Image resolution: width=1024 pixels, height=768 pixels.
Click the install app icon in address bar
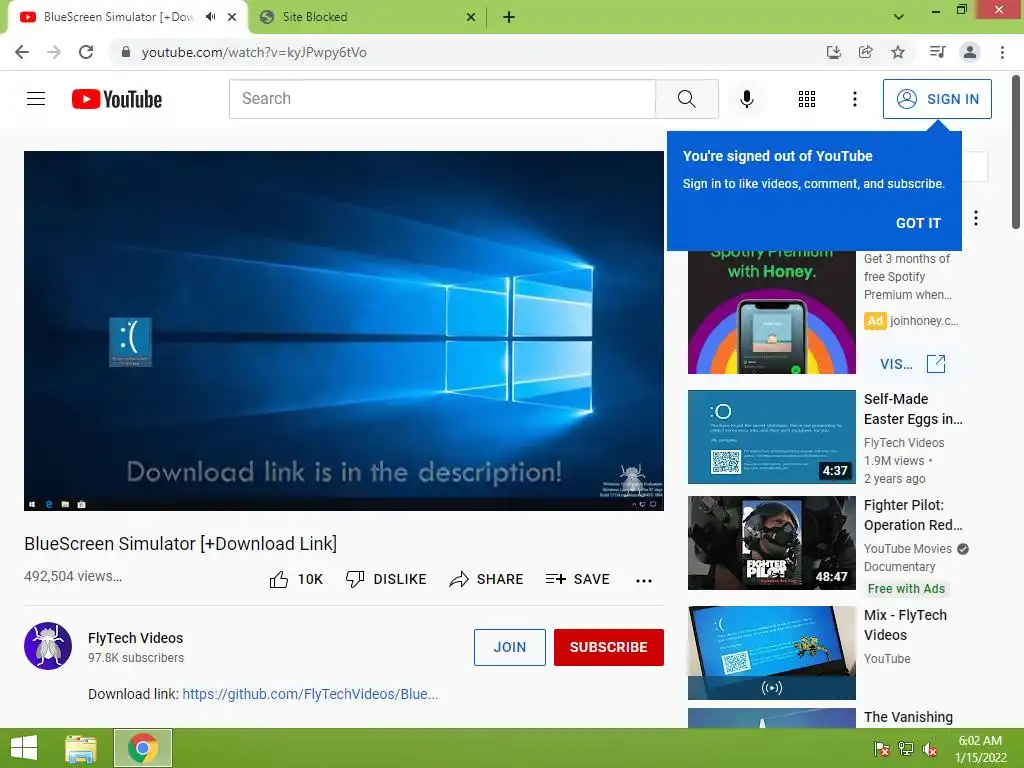coord(833,52)
